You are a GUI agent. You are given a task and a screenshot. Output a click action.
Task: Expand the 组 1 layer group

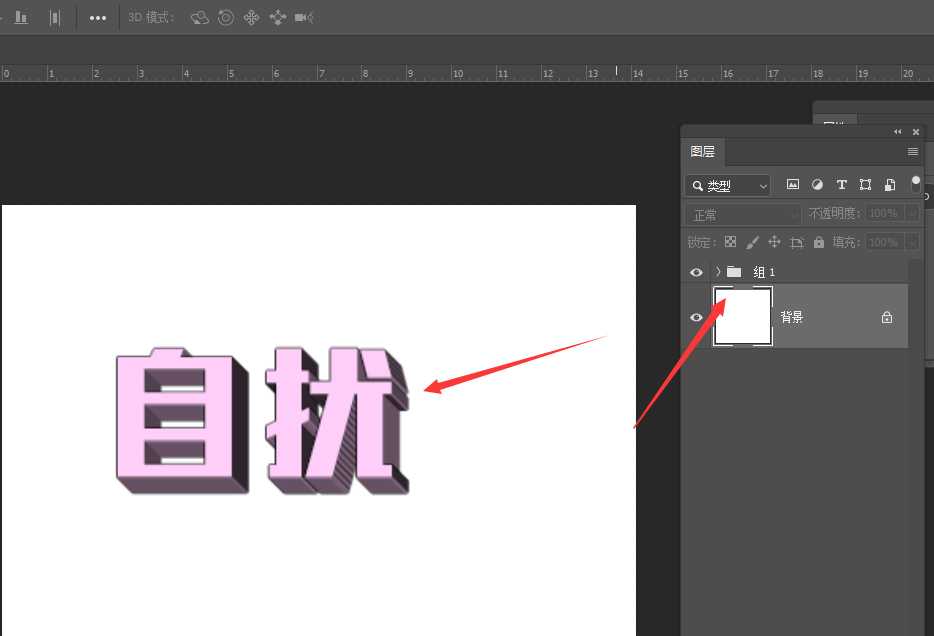pyautogui.click(x=717, y=271)
